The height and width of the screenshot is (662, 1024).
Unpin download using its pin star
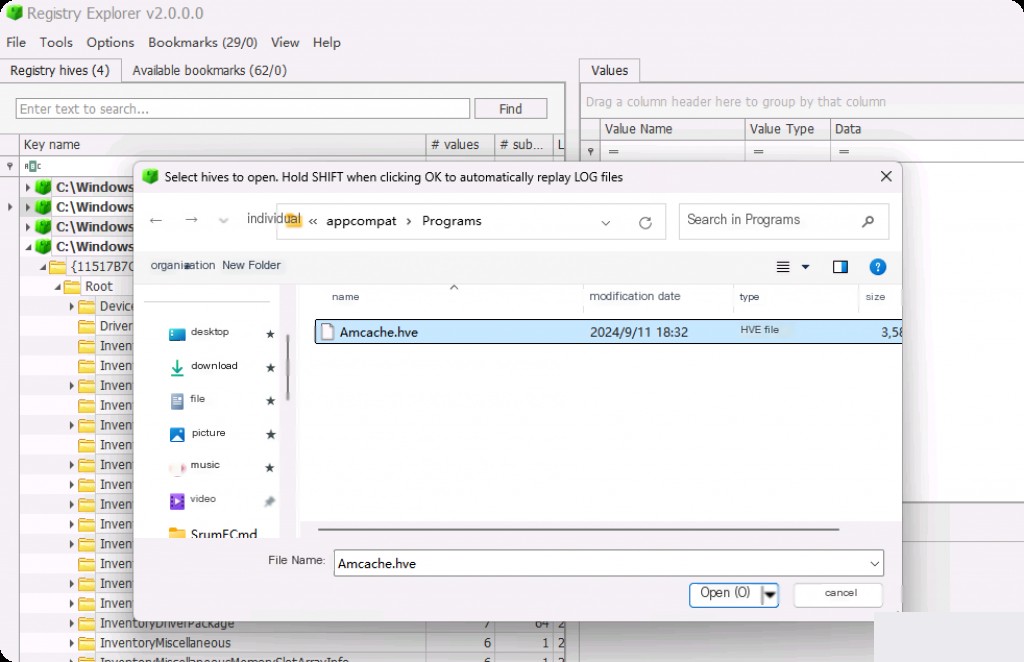270,368
